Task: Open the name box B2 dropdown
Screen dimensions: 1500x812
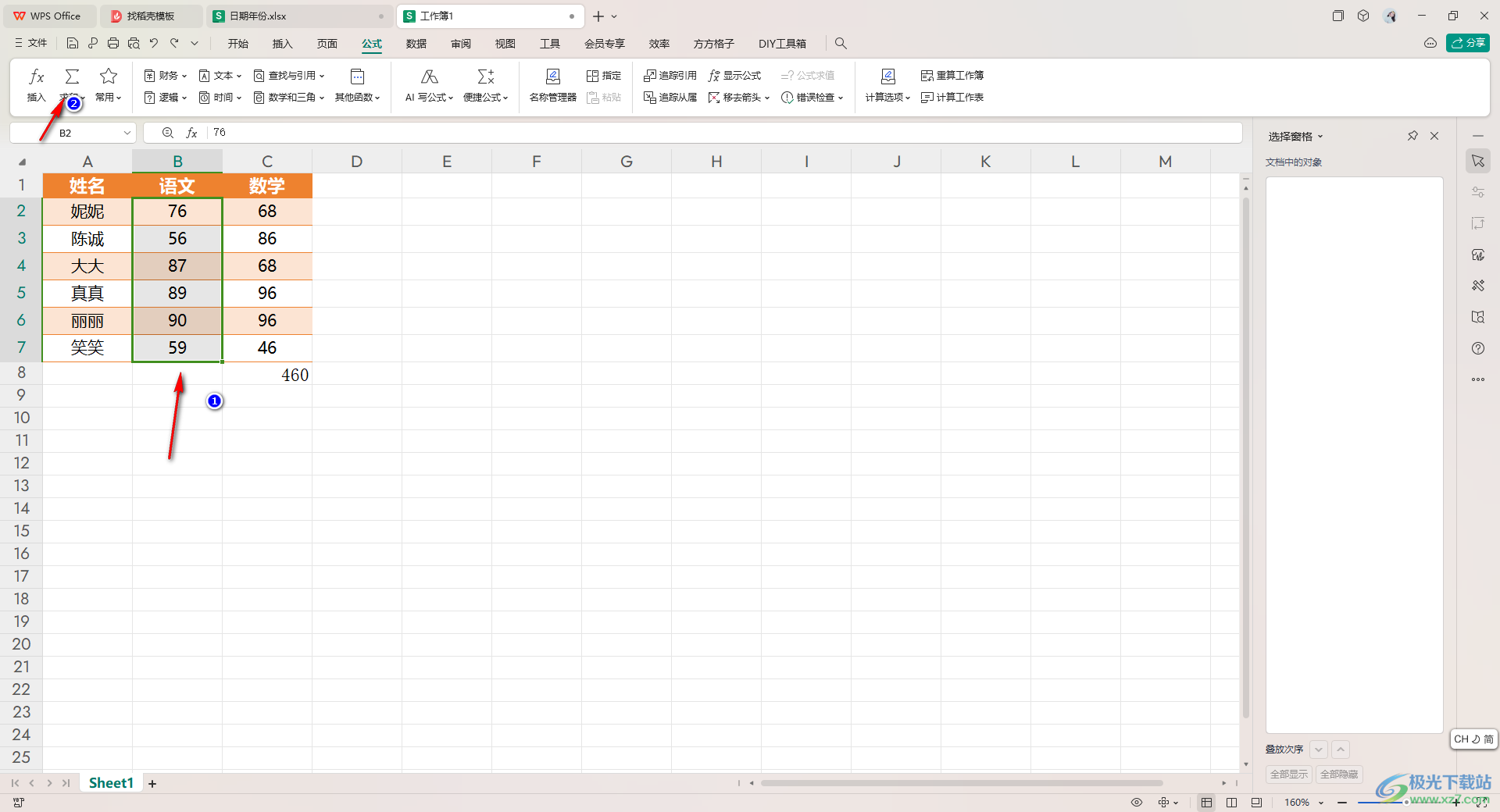Action: click(x=127, y=134)
